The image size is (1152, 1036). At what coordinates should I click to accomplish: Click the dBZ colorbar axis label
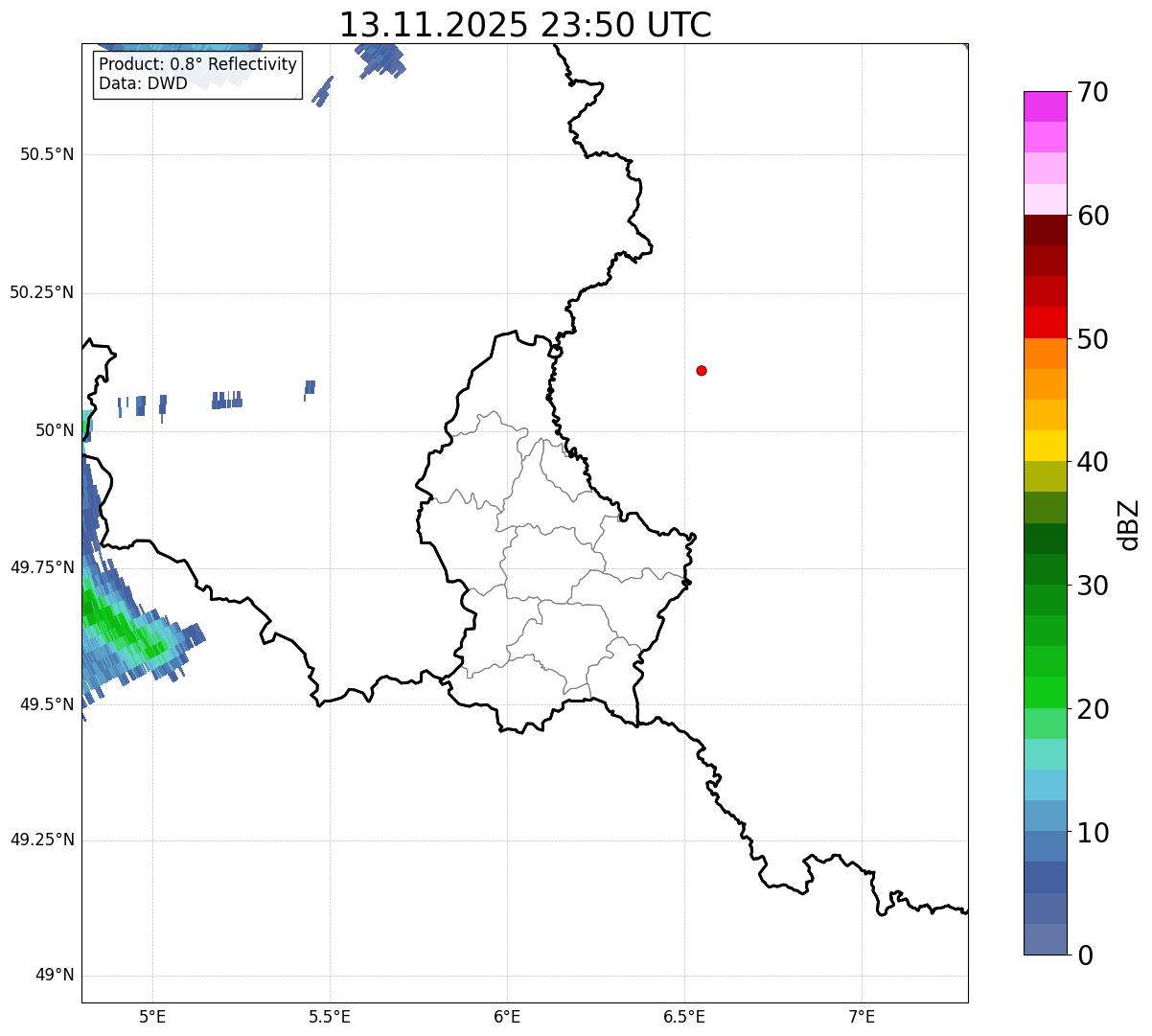click(1129, 524)
